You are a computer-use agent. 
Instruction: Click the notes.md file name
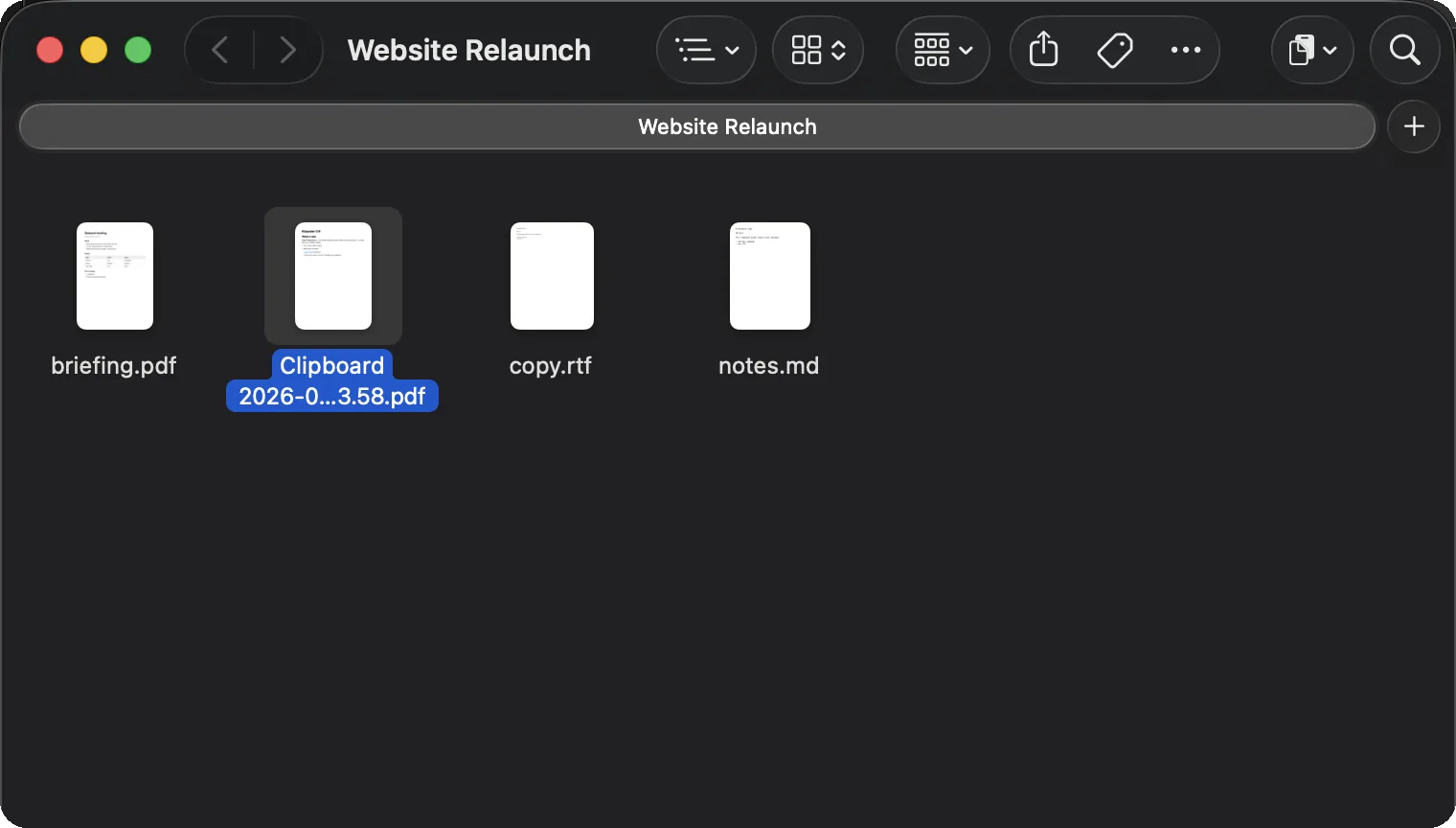pyautogui.click(x=769, y=366)
